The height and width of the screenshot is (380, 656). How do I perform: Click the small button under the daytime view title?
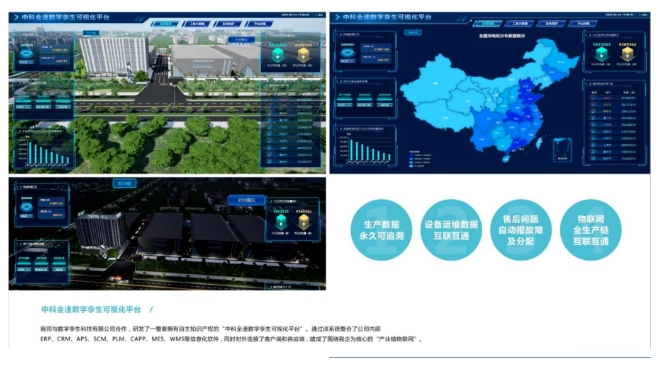tap(91, 33)
